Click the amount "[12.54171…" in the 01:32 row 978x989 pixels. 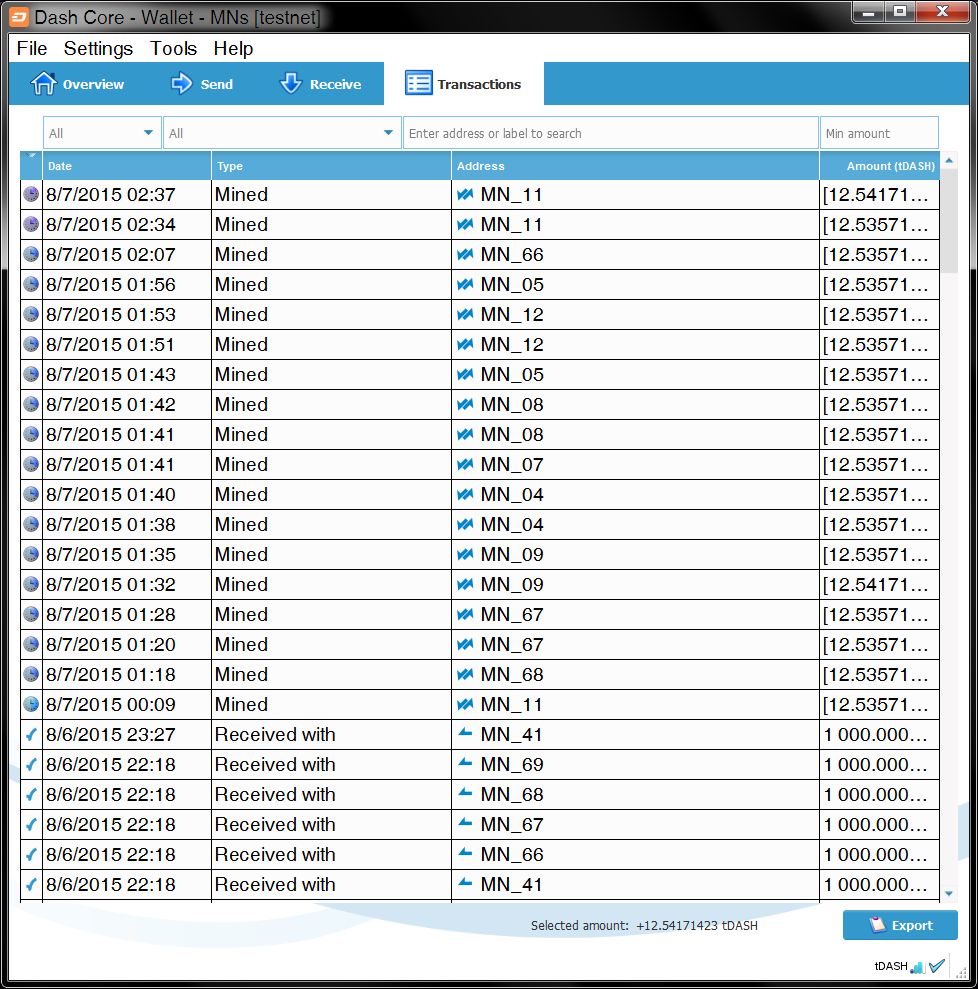pos(876,585)
